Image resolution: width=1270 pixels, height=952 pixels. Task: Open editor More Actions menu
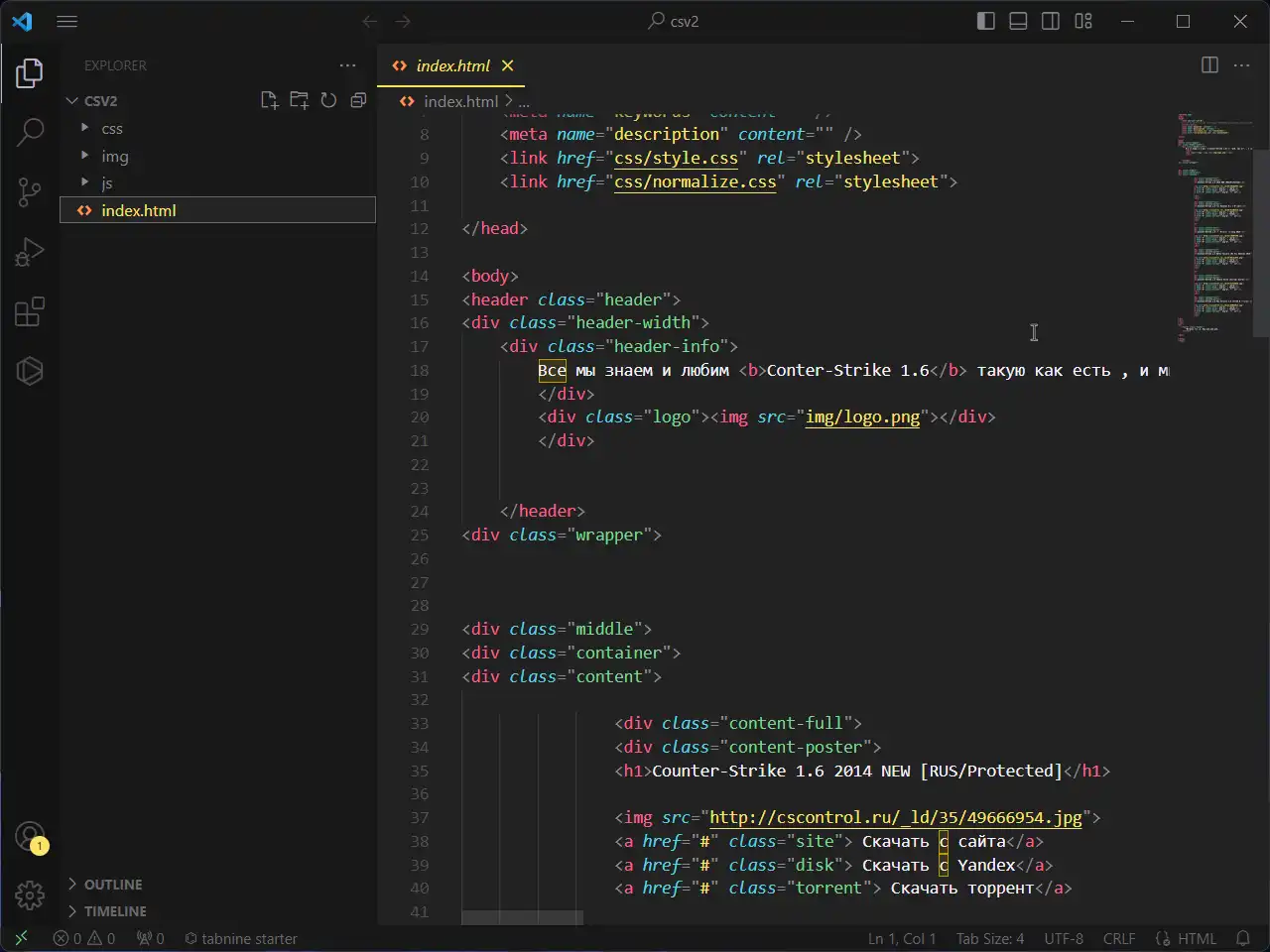pyautogui.click(x=1241, y=65)
